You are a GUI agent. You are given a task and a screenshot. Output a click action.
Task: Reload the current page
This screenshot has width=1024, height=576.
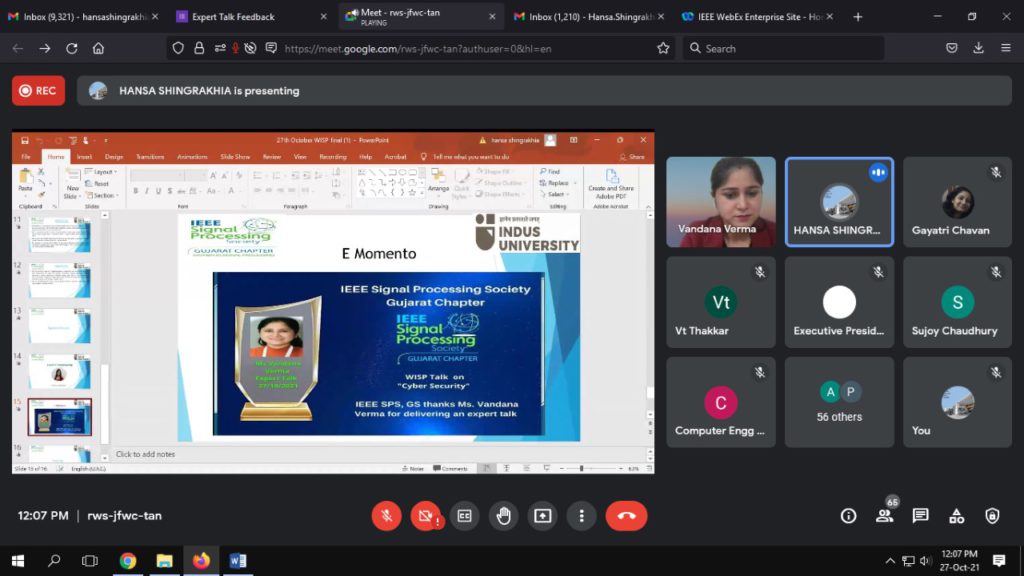(72, 48)
